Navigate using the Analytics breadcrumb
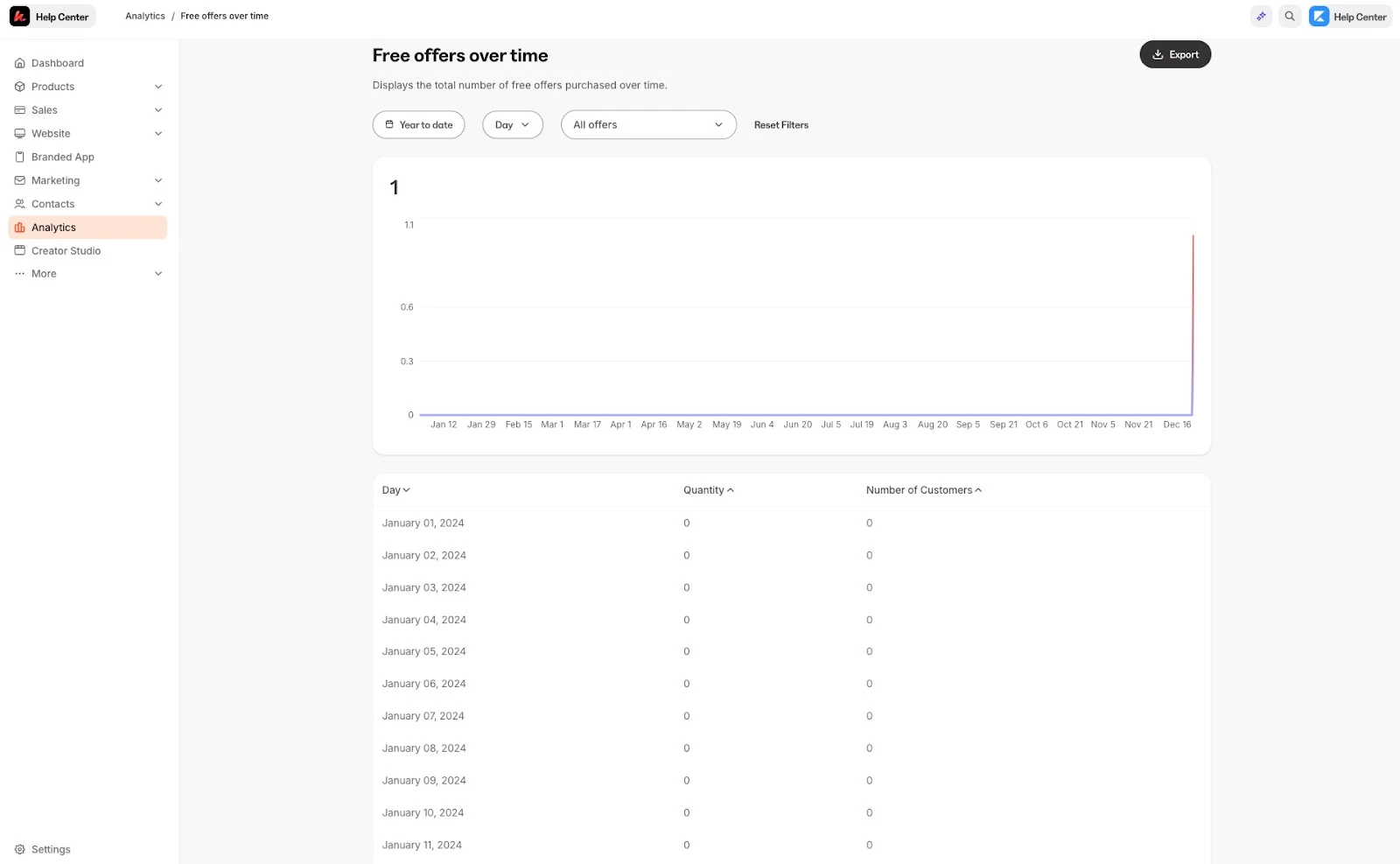 [x=145, y=16]
